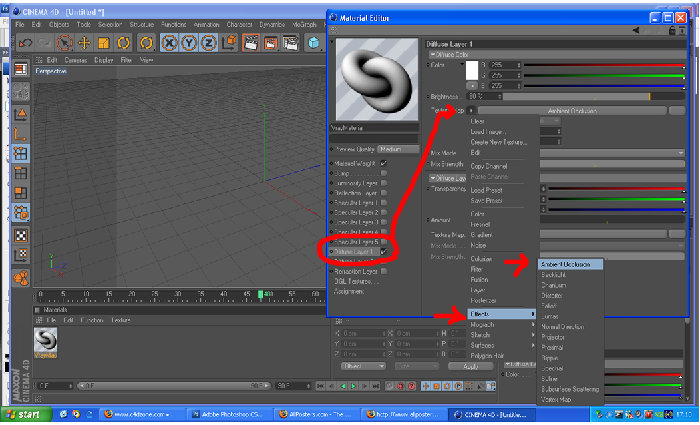Enable Specular Layer 2 checkbox

coord(383,212)
